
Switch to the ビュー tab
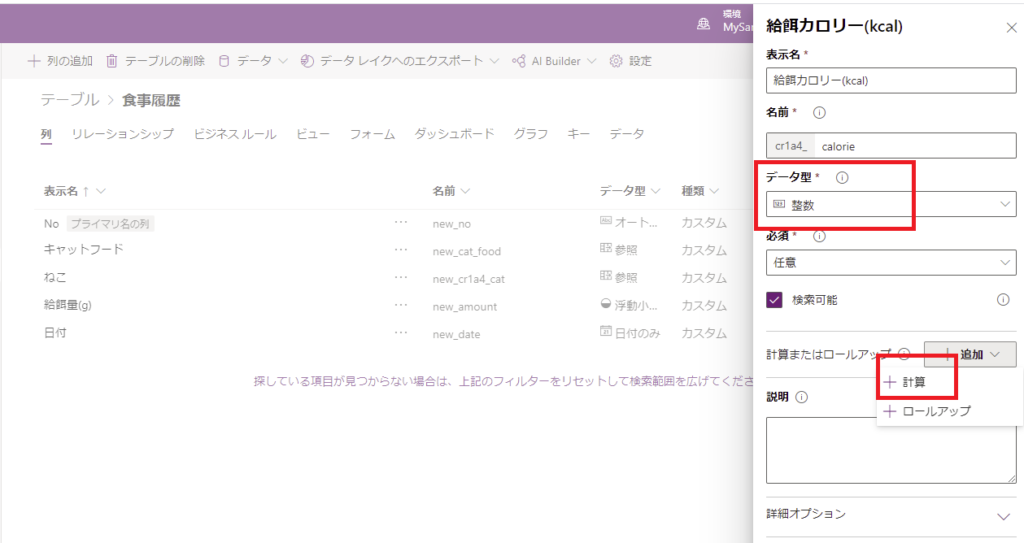click(x=313, y=134)
